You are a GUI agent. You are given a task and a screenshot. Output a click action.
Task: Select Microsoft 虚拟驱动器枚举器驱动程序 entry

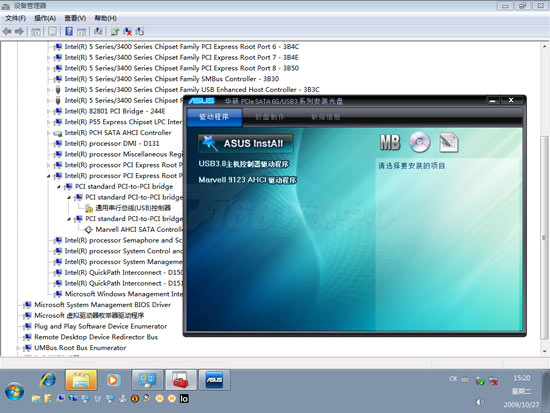(x=89, y=316)
